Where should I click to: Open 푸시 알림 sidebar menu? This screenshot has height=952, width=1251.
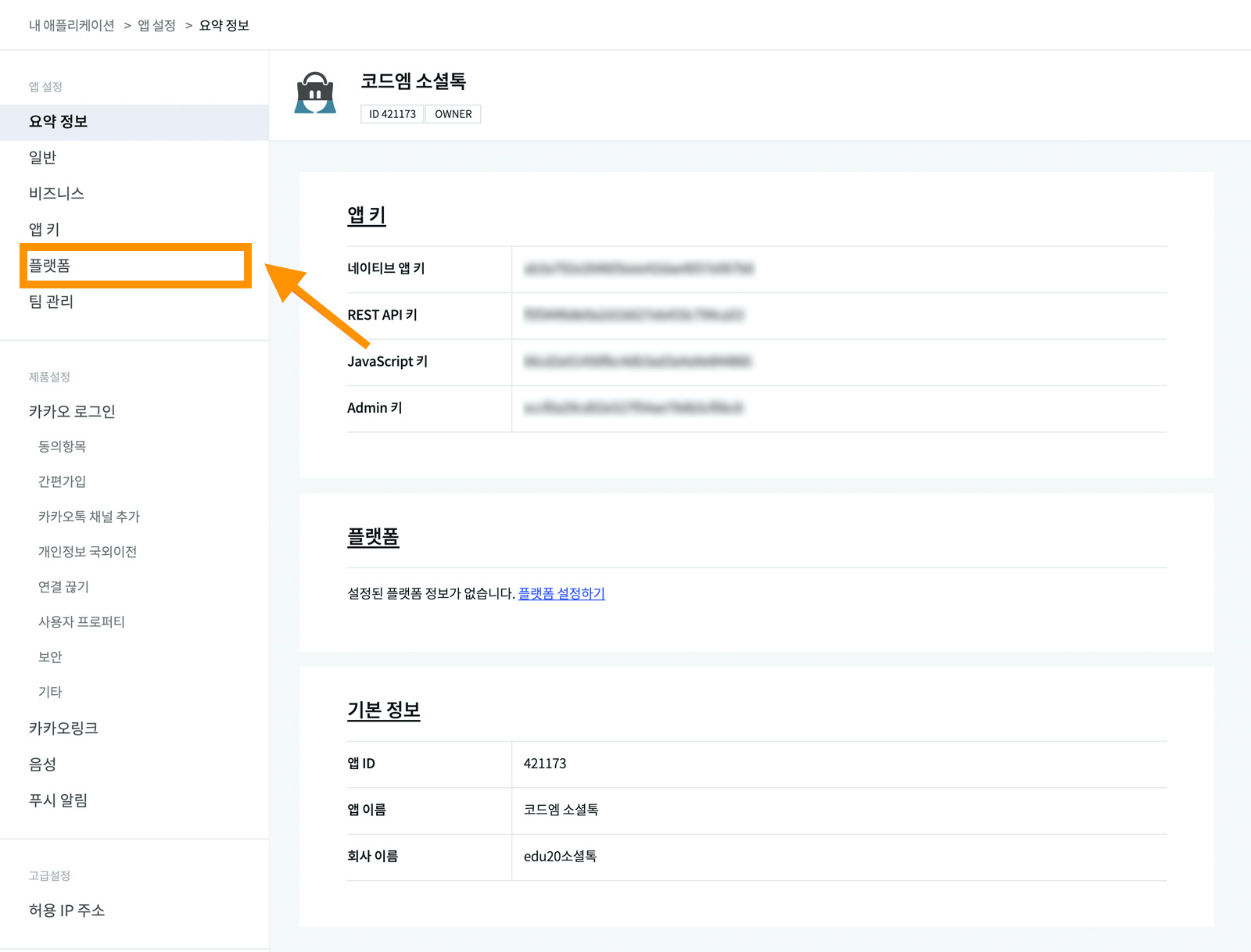58,800
